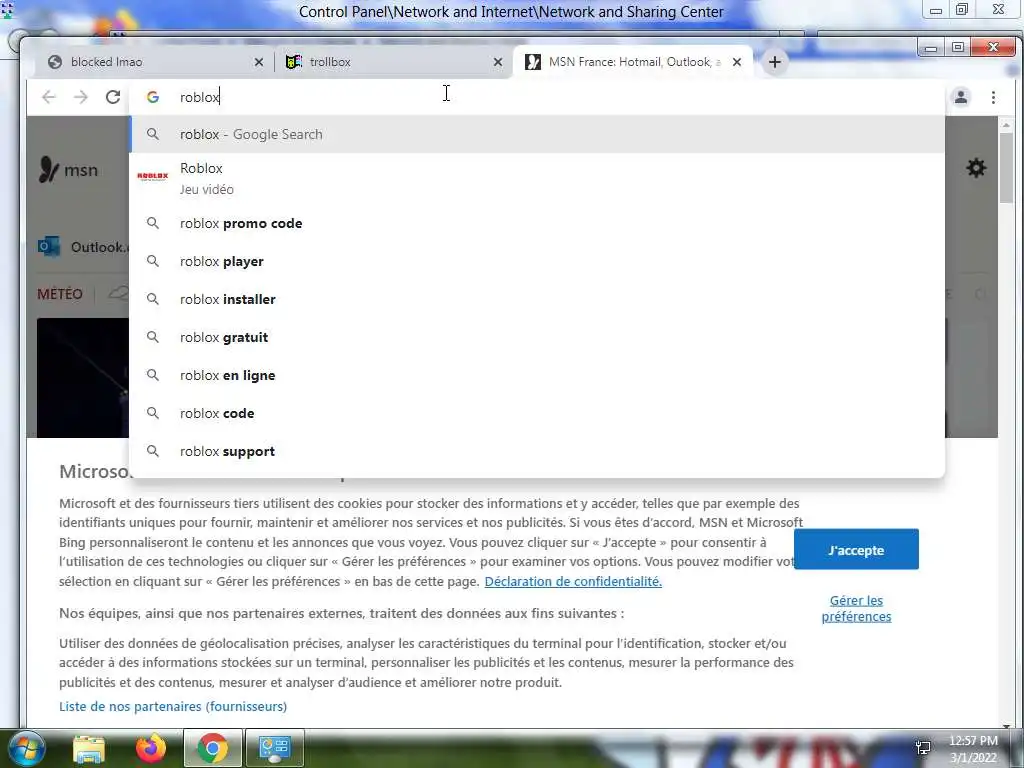Click the network tray icon

[x=923, y=748]
